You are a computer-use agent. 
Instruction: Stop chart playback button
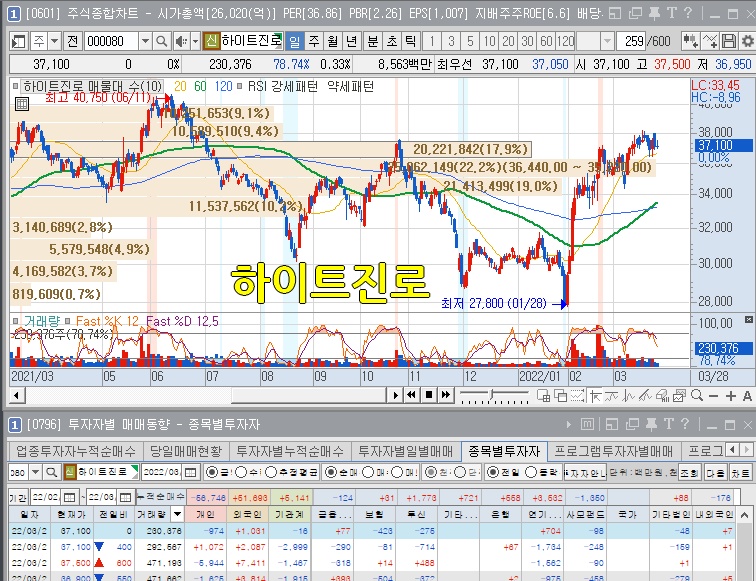[x=429, y=395]
